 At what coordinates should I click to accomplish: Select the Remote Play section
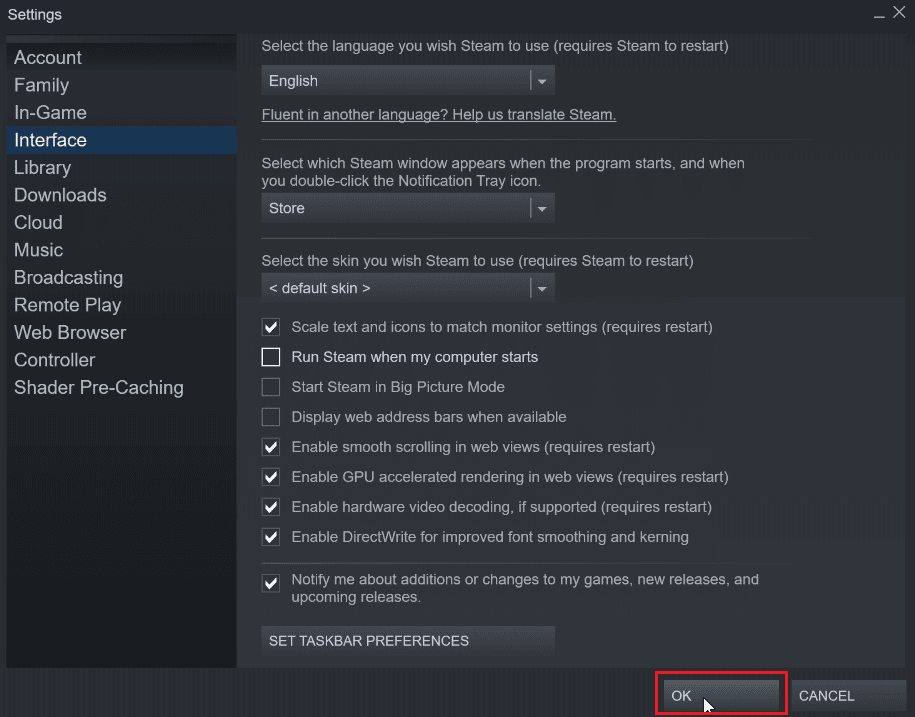click(x=67, y=304)
